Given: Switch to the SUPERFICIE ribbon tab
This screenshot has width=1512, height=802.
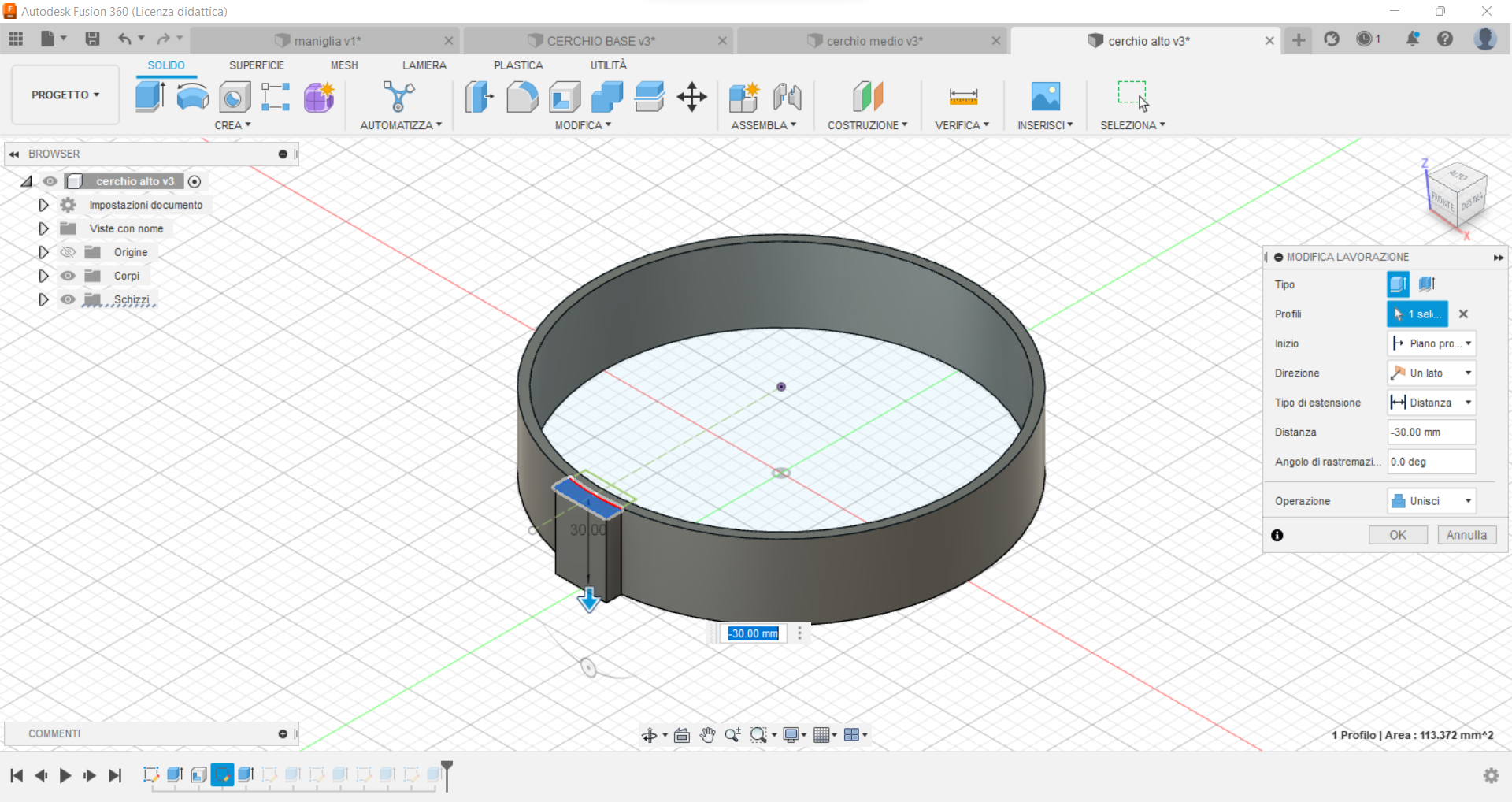Looking at the screenshot, I should (x=256, y=65).
